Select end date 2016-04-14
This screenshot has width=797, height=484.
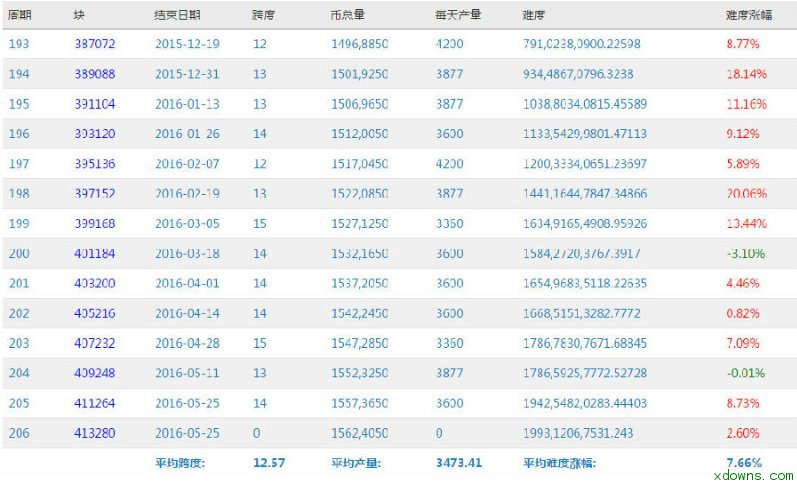point(188,313)
